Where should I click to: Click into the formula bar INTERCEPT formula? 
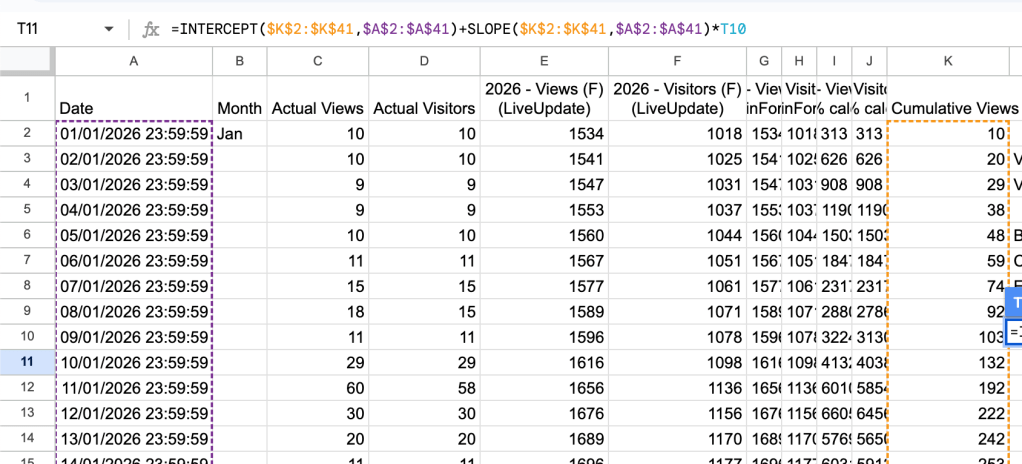450,29
